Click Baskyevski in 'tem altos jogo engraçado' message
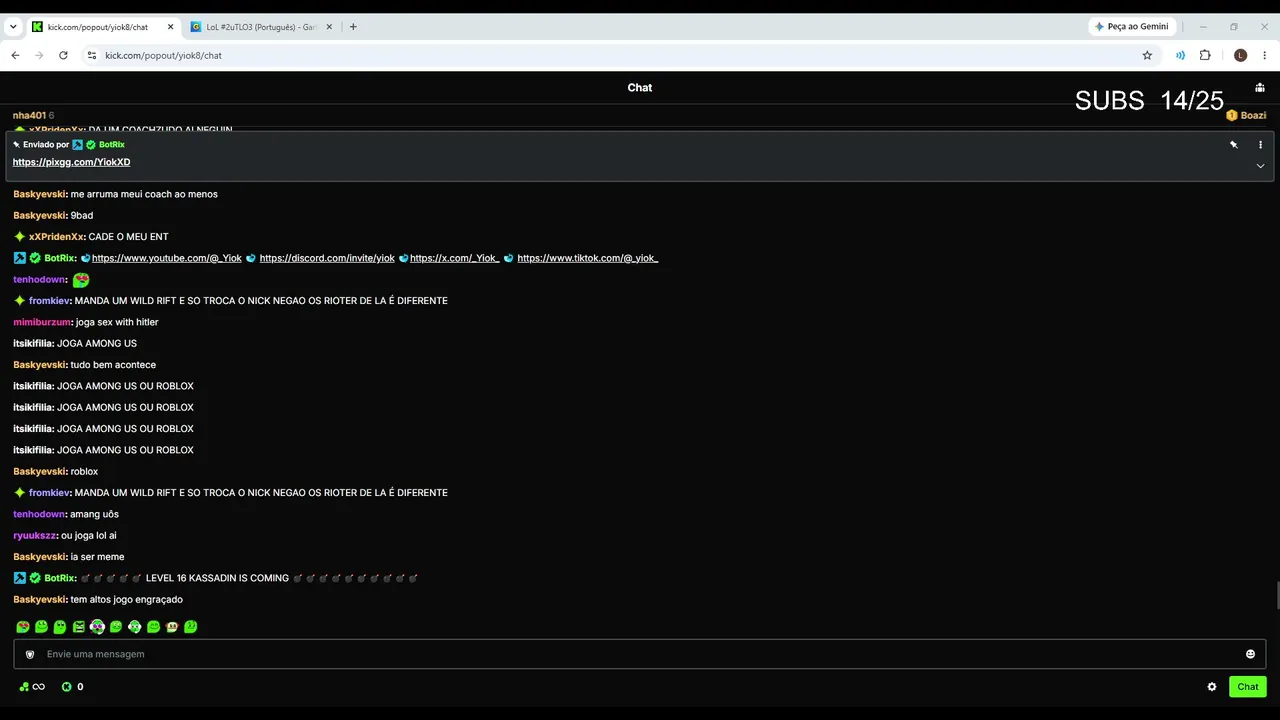The height and width of the screenshot is (720, 1280). click(x=39, y=600)
